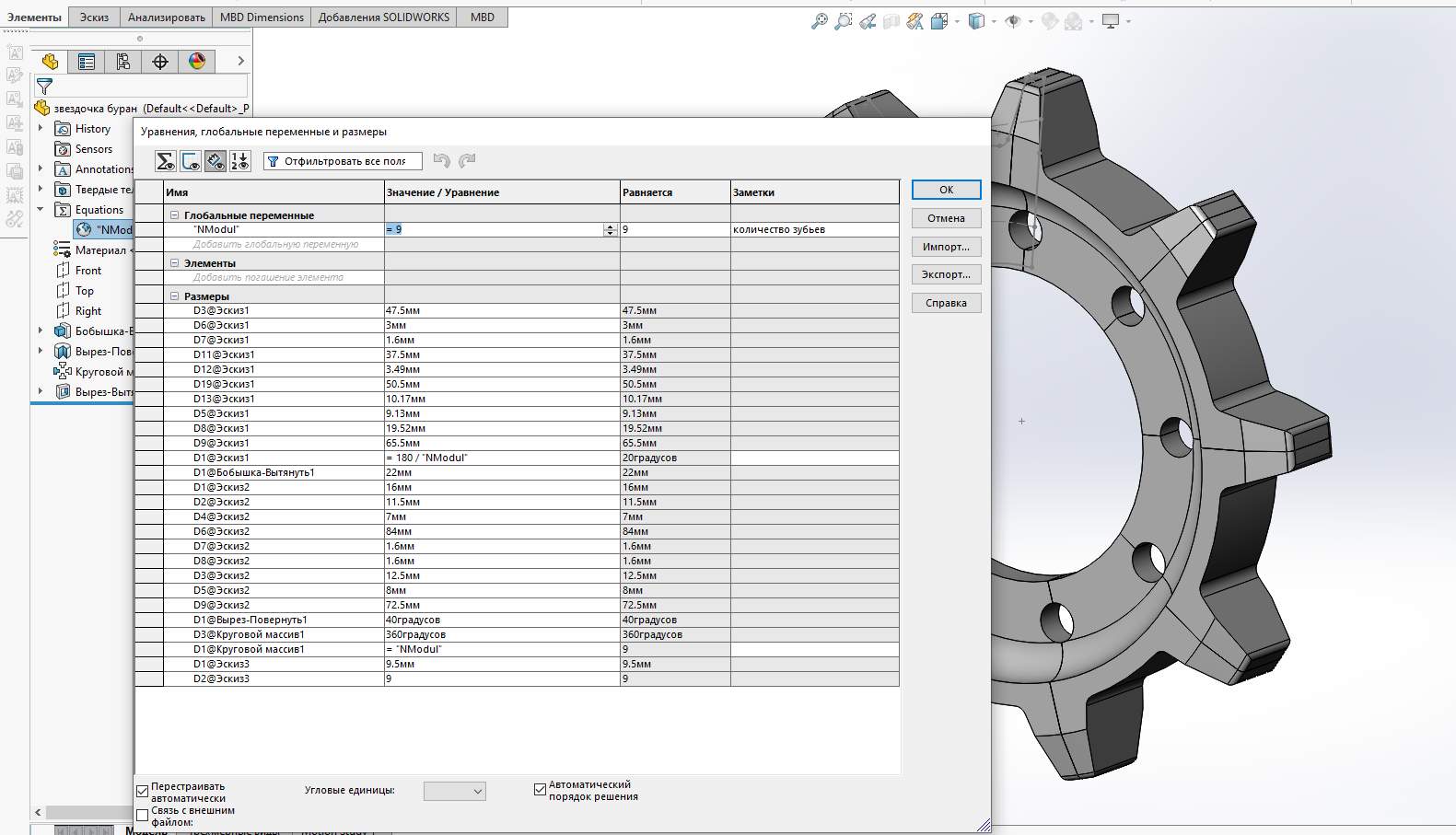The image size is (1456, 835).
Task: Click the Экспорт... button
Action: (x=946, y=274)
